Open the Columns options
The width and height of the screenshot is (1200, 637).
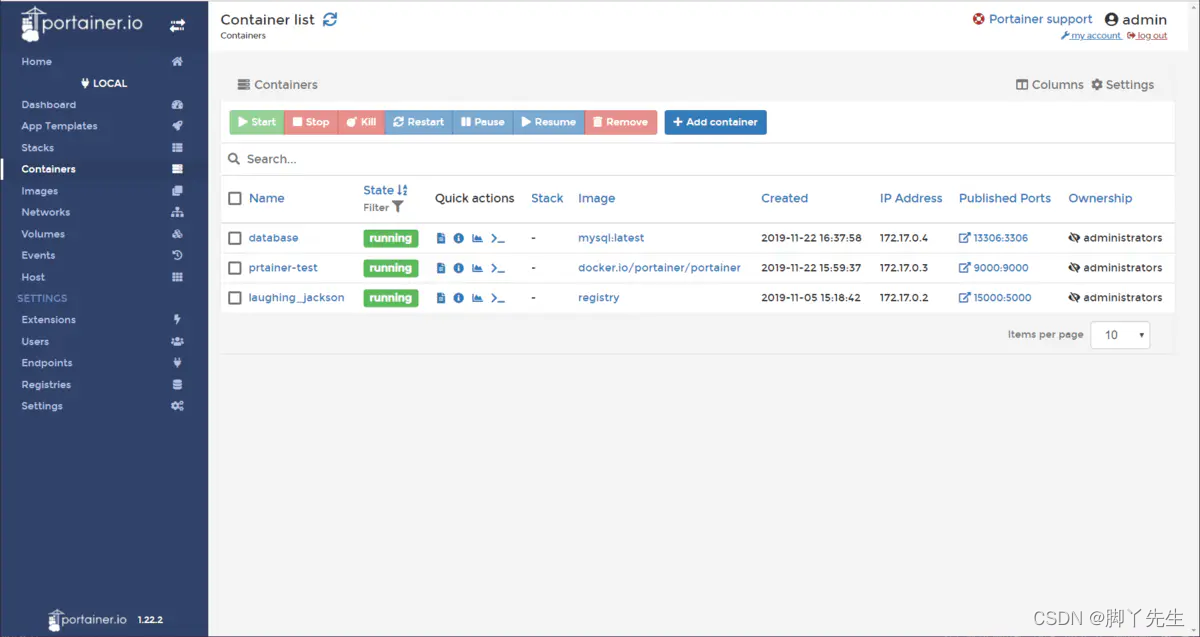(x=1049, y=85)
